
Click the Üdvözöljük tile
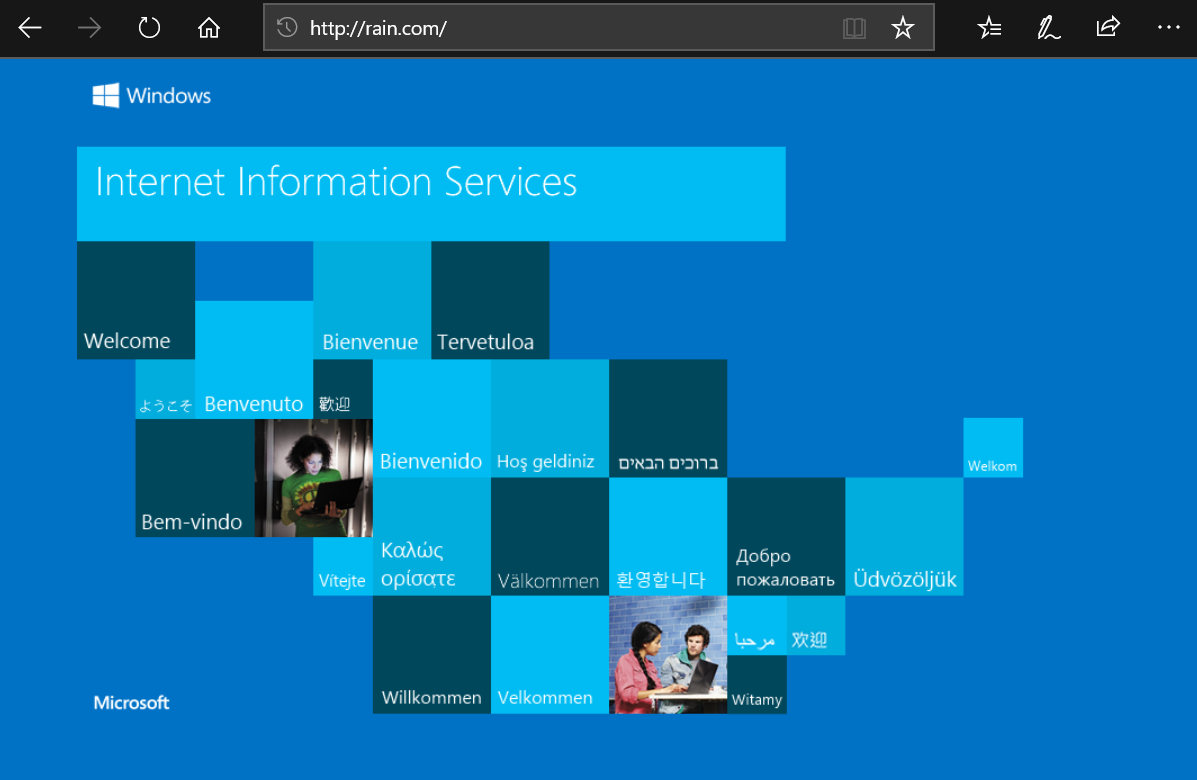click(x=905, y=537)
